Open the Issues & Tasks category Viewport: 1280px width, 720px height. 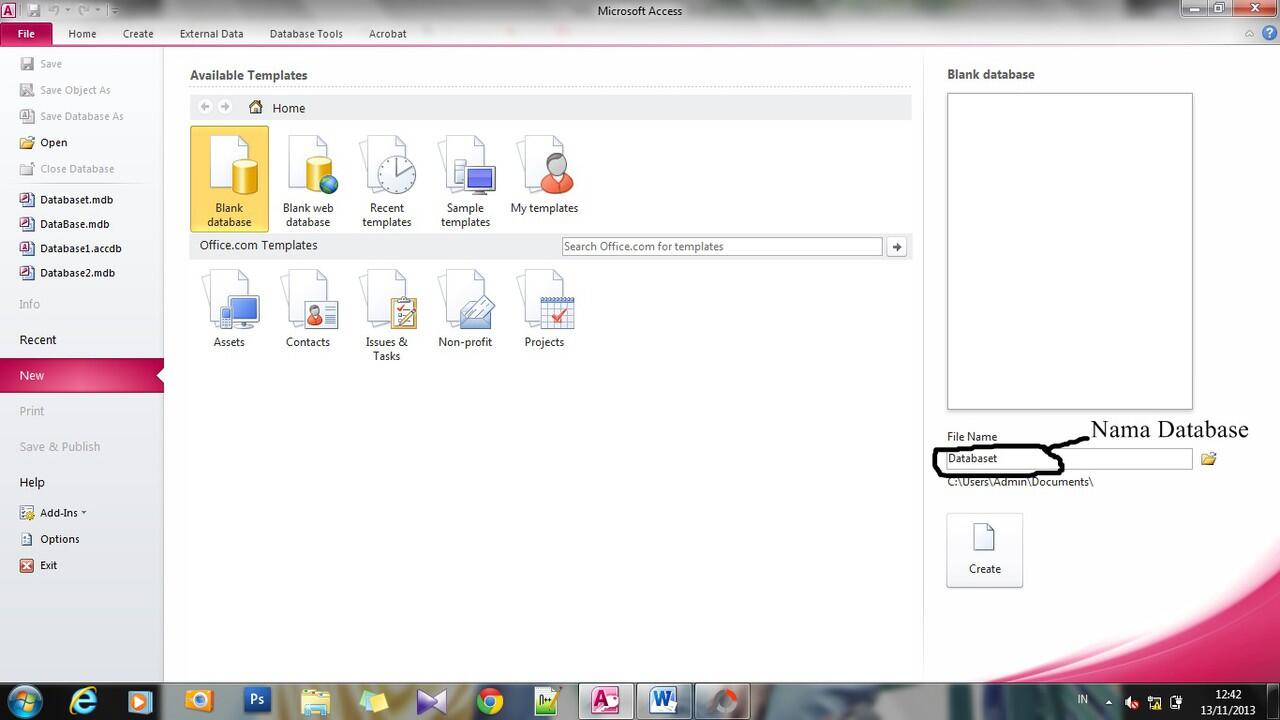(x=387, y=315)
